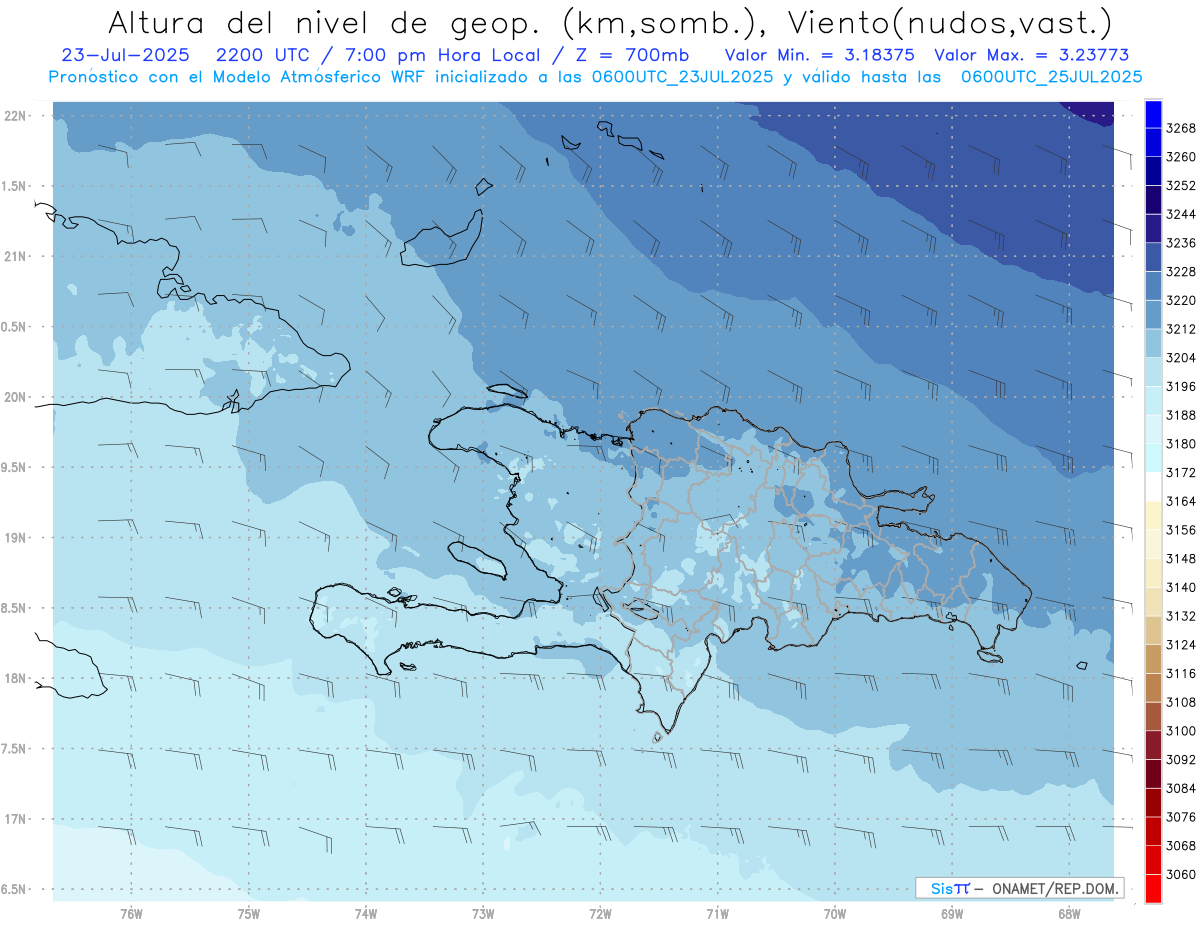Click the latitude label "7.5N"
Screen dimensions: 1200x927
coord(14,749)
